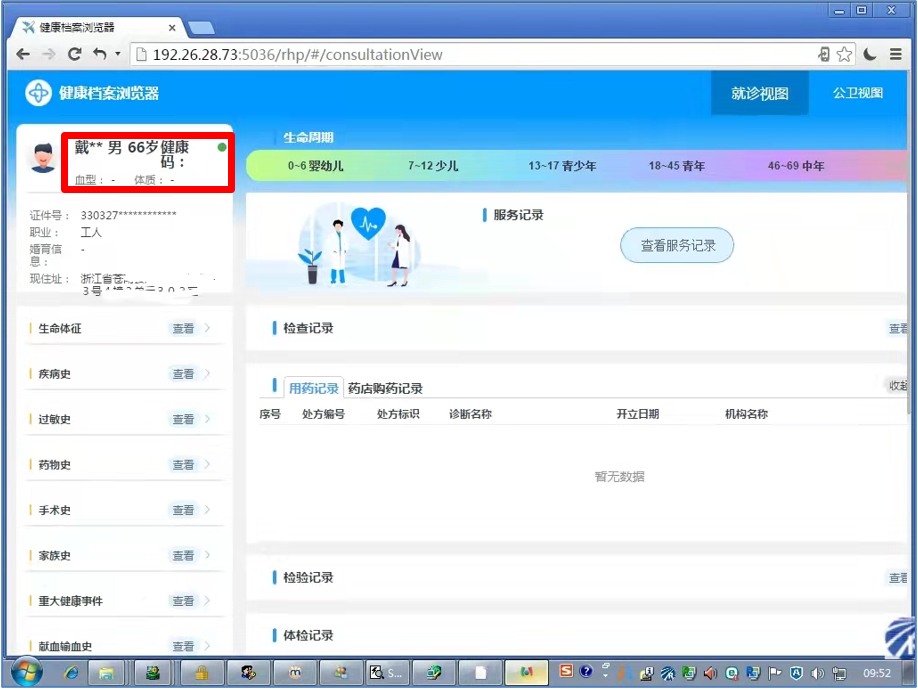Expand 手术史 section chevron
The height and width of the screenshot is (690, 918).
207,510
